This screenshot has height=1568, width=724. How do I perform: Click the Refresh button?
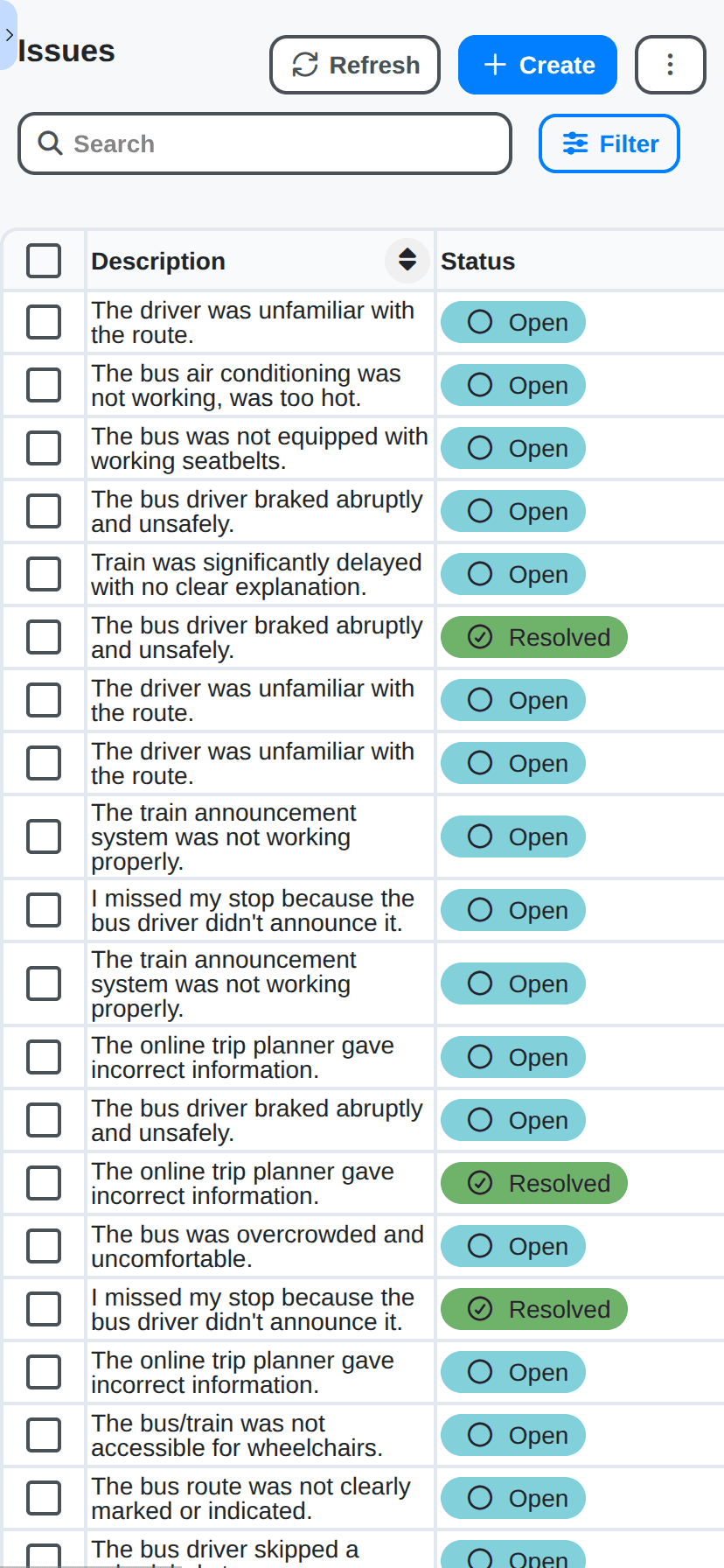[354, 64]
